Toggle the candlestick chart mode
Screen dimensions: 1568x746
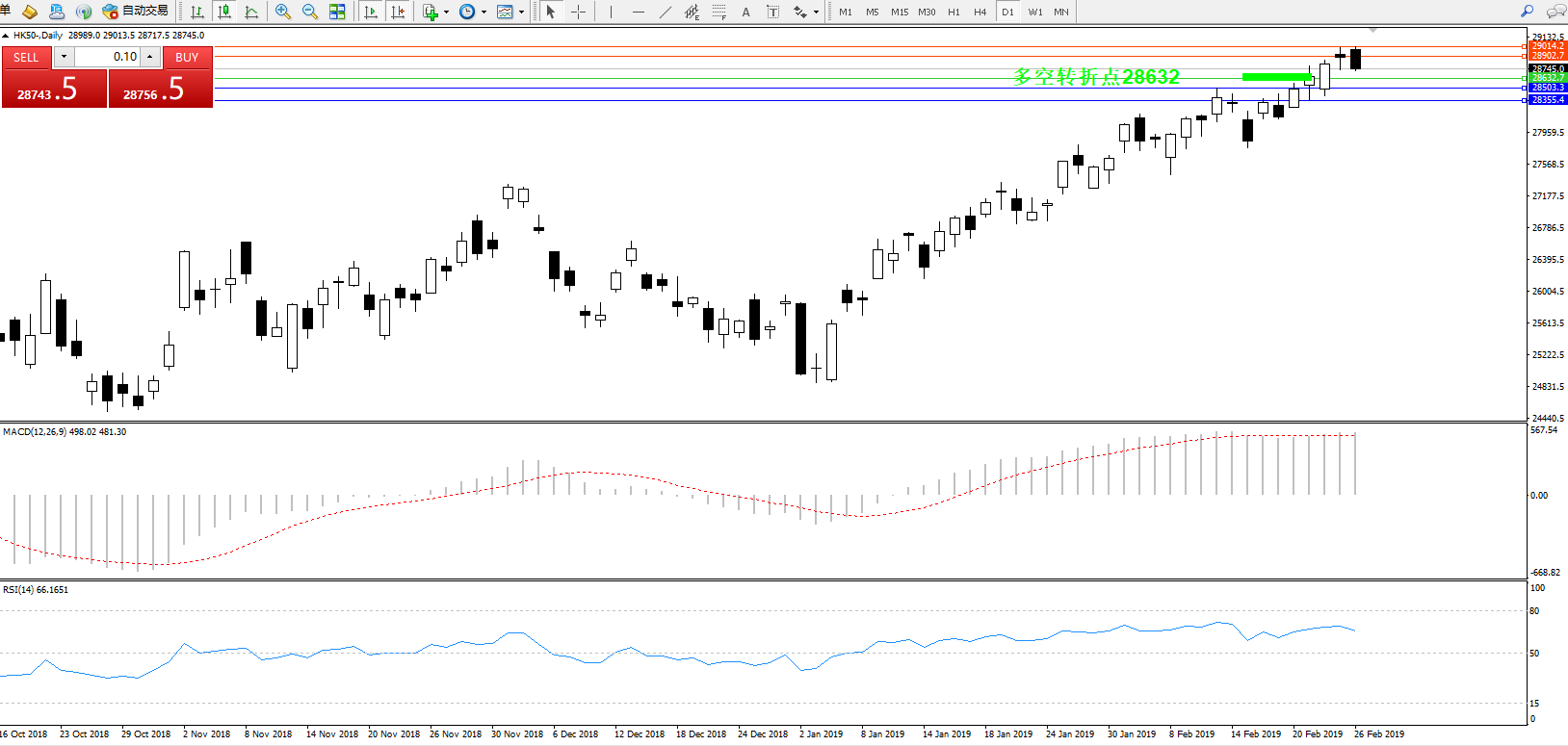[x=224, y=12]
